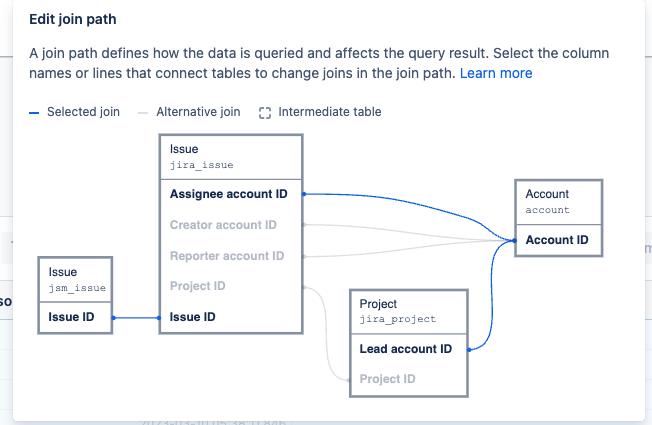This screenshot has height=425, width=652.
Task: Select Assignee account ID column in jira_issue
Action: pos(228,194)
